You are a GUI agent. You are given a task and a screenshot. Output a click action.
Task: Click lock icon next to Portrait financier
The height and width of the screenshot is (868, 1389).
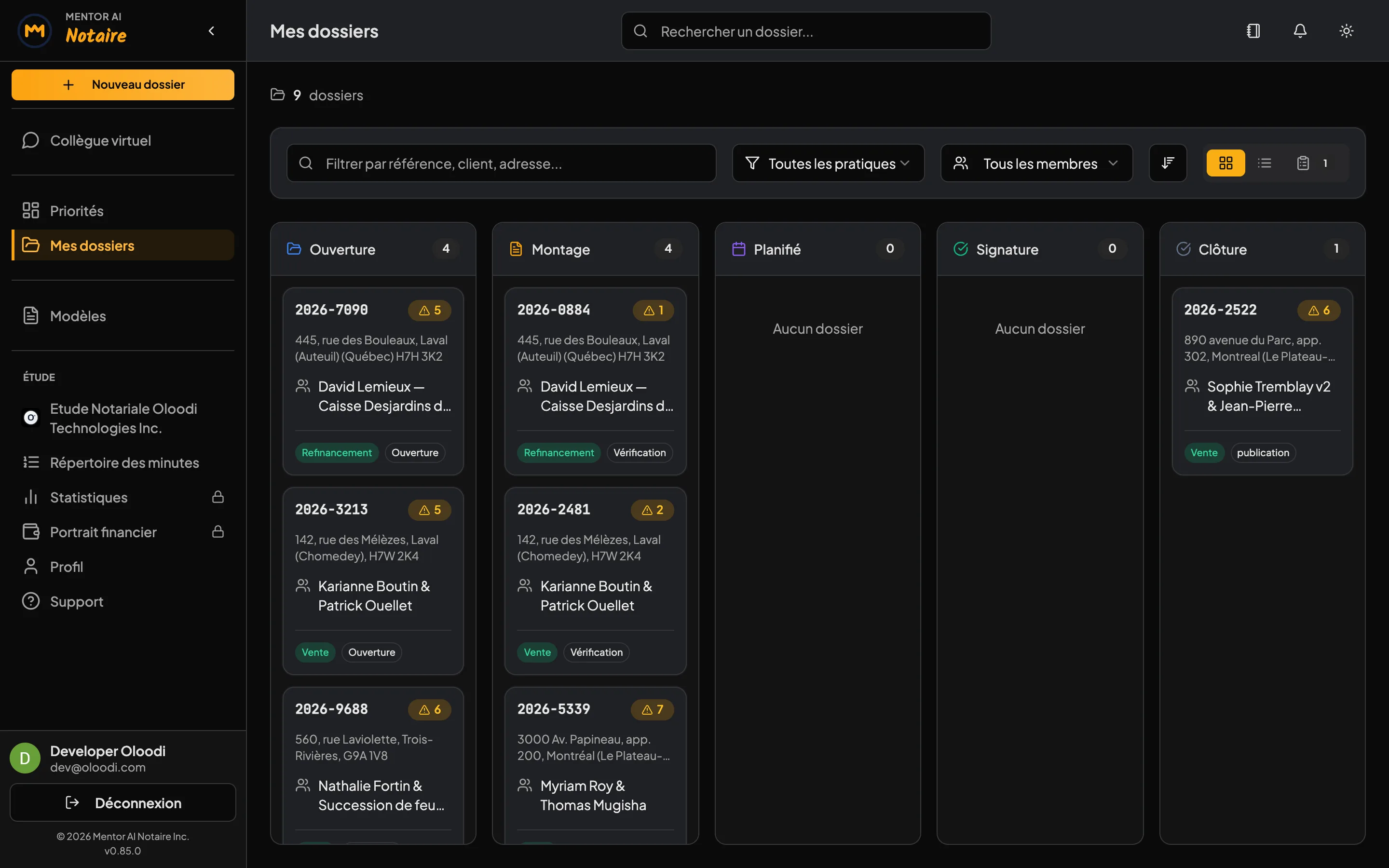click(x=218, y=532)
